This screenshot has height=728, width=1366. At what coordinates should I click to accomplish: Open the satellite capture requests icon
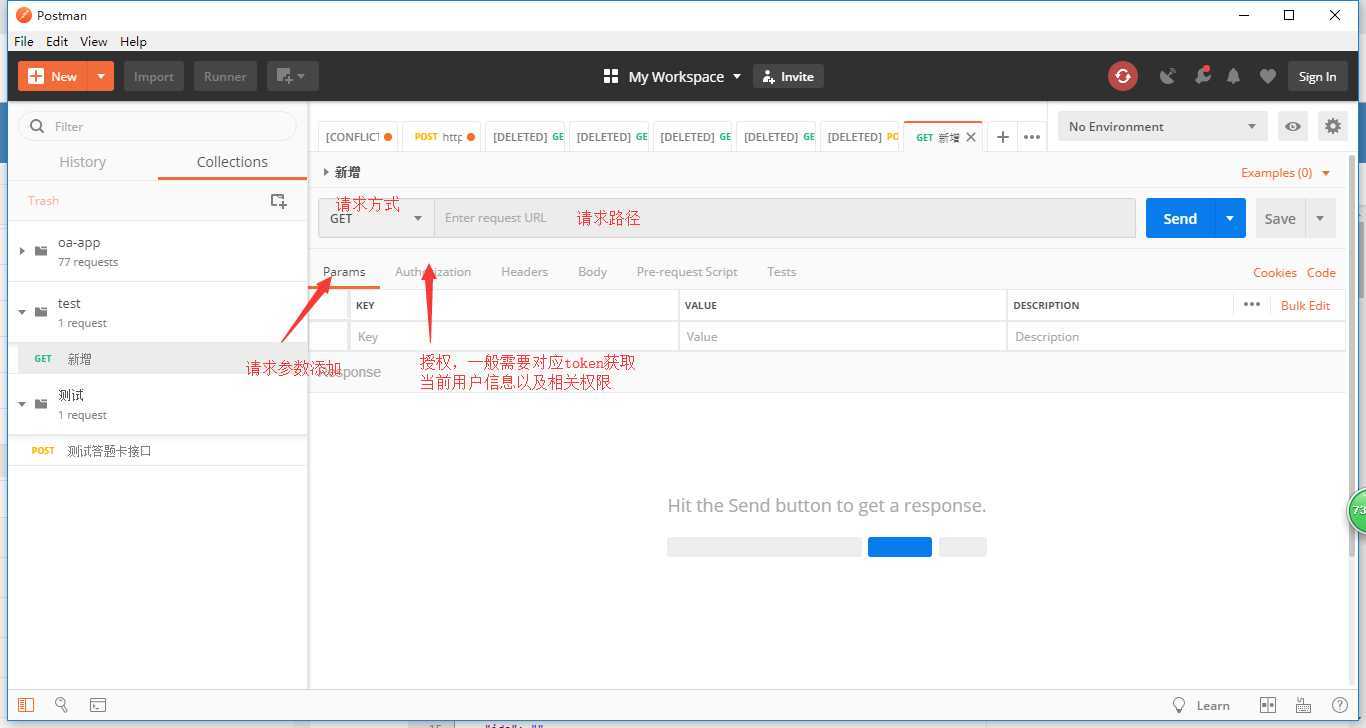point(1167,76)
